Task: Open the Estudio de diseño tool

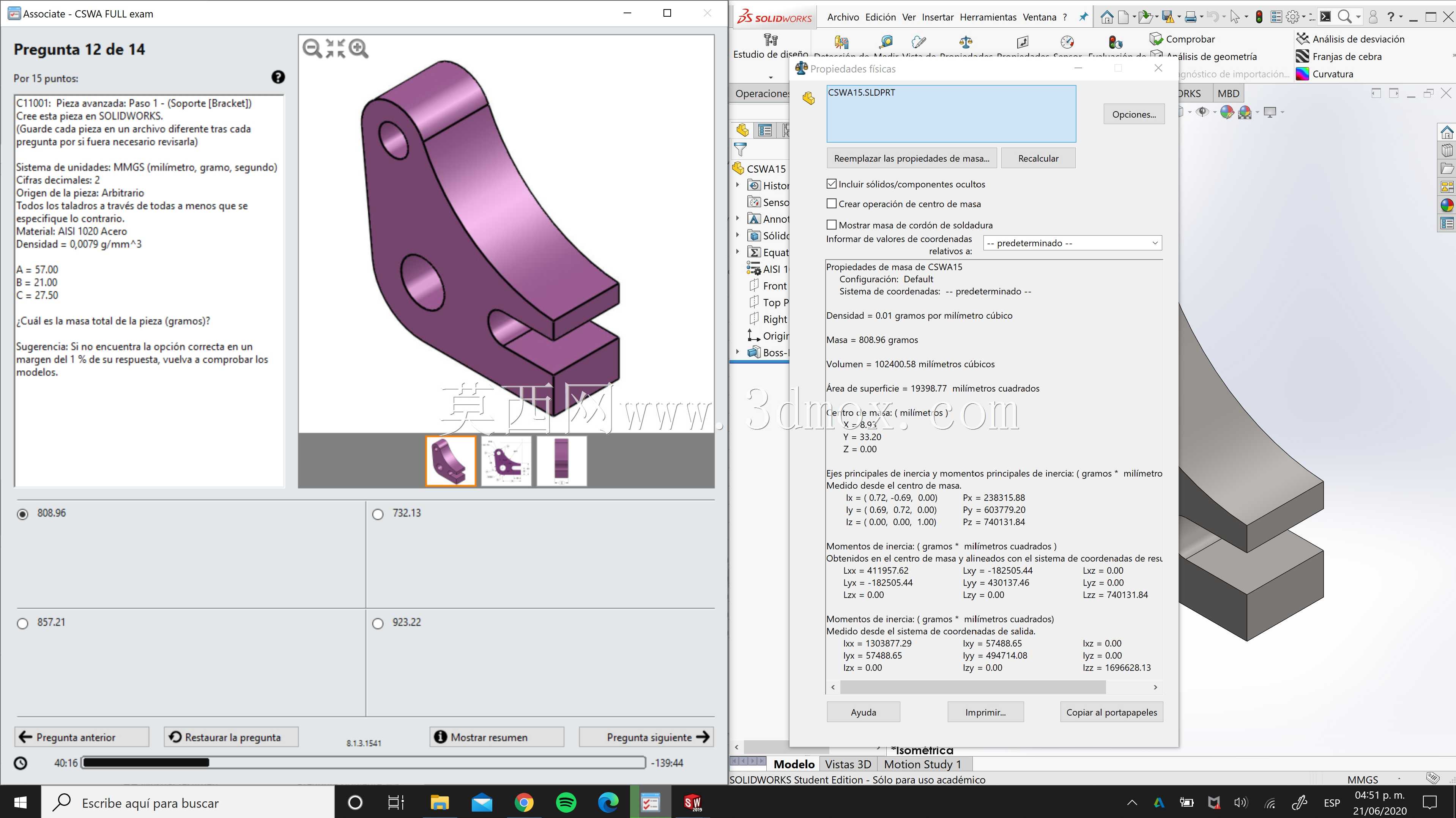Action: (x=771, y=46)
